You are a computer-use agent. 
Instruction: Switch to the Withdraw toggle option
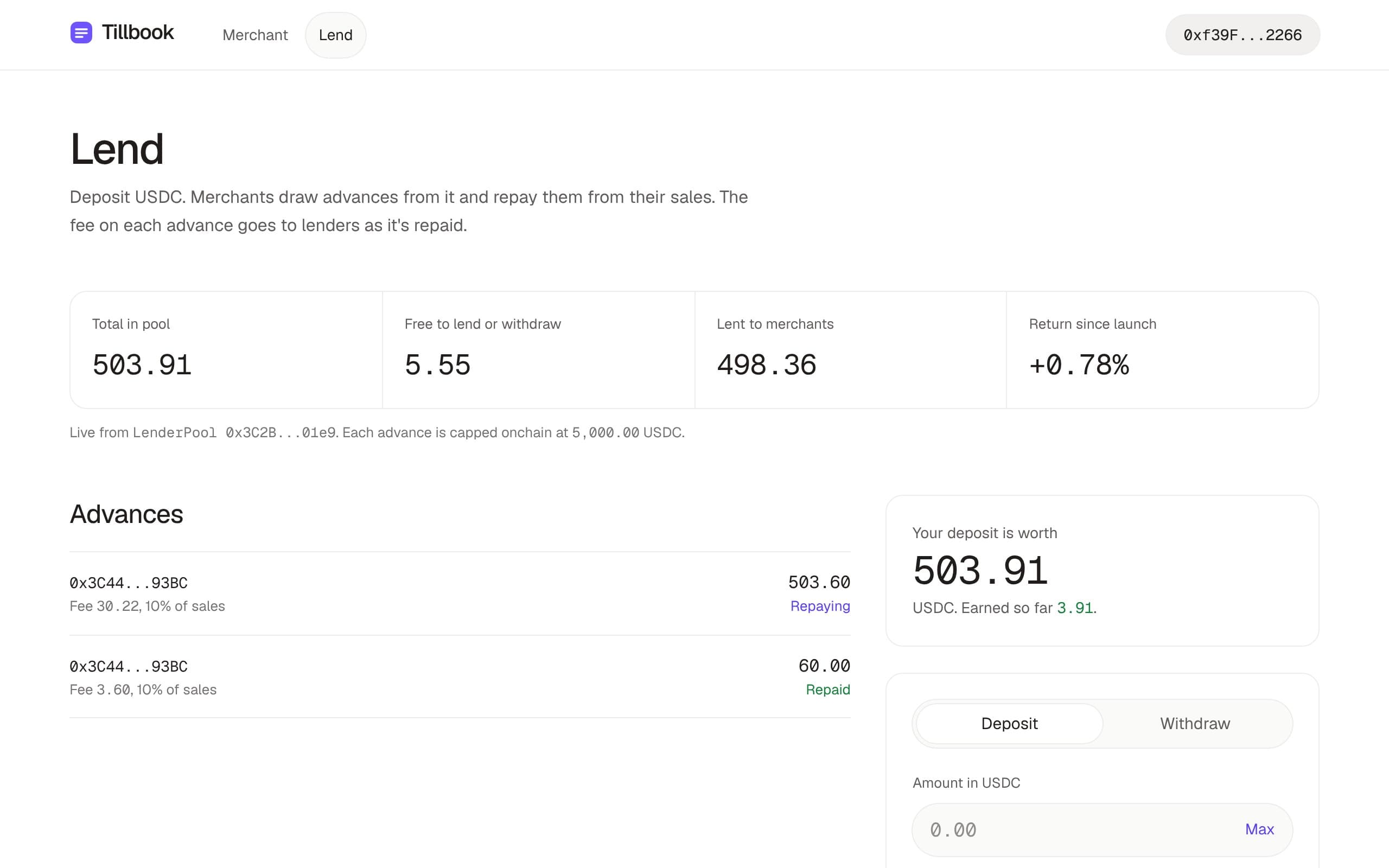(x=1195, y=723)
